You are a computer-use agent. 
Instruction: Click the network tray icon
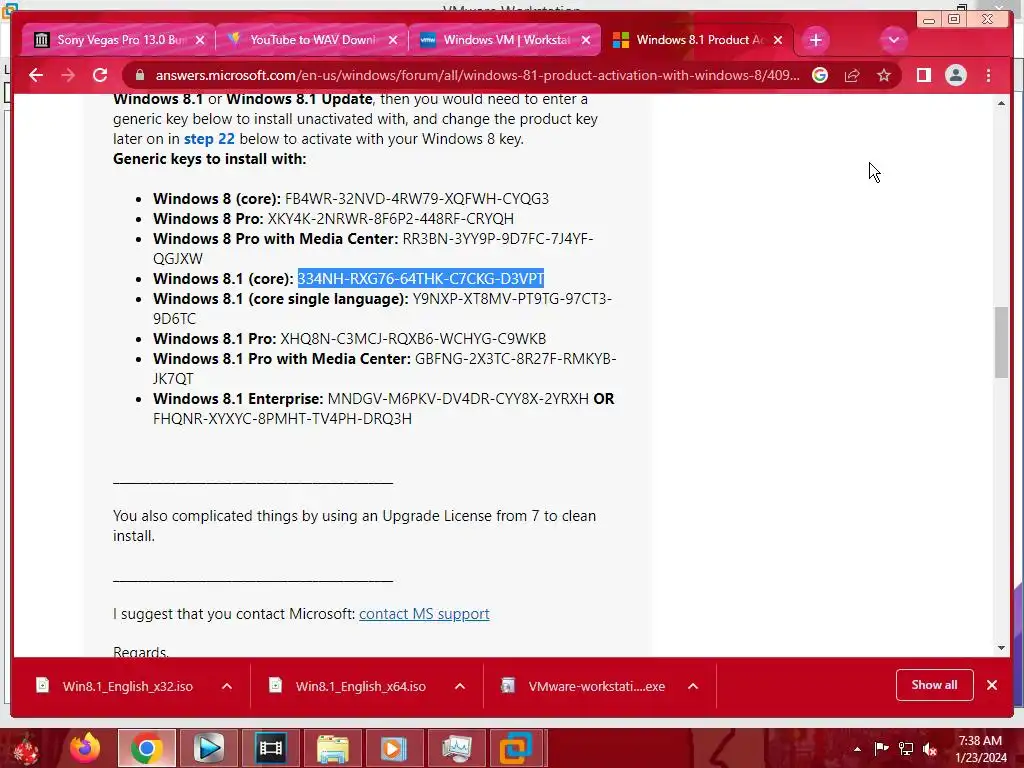click(x=906, y=748)
